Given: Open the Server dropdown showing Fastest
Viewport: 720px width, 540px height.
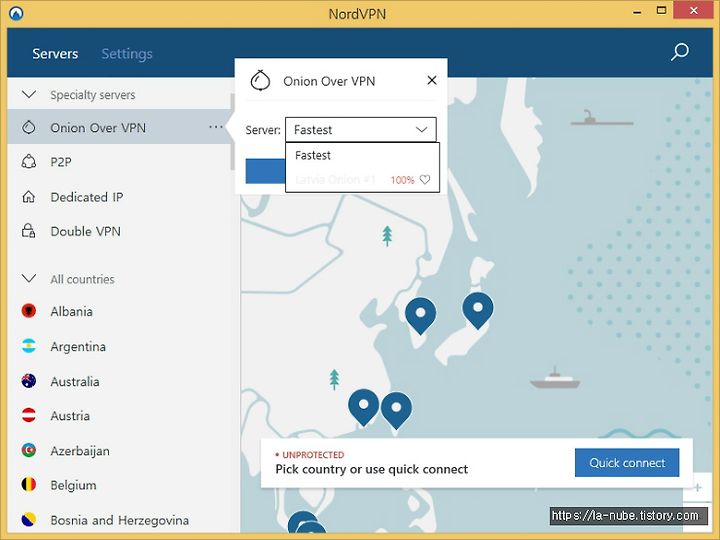Looking at the screenshot, I should (x=360, y=129).
